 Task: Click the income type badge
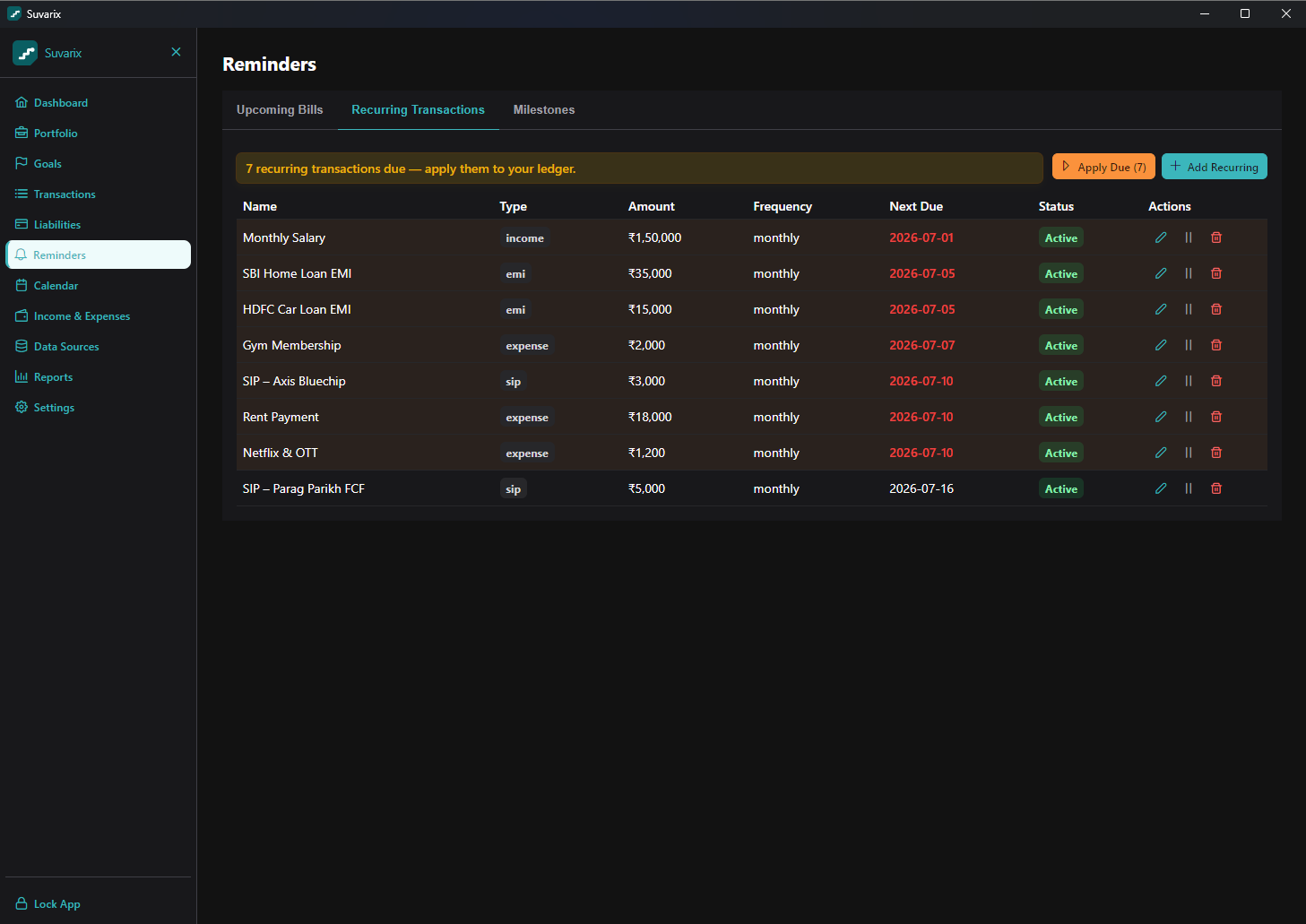(524, 237)
